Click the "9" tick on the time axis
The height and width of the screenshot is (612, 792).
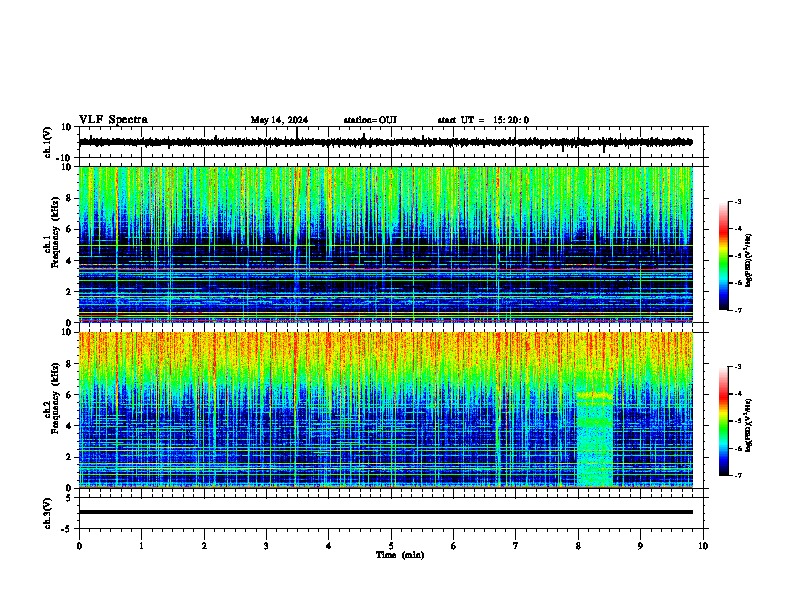point(640,546)
